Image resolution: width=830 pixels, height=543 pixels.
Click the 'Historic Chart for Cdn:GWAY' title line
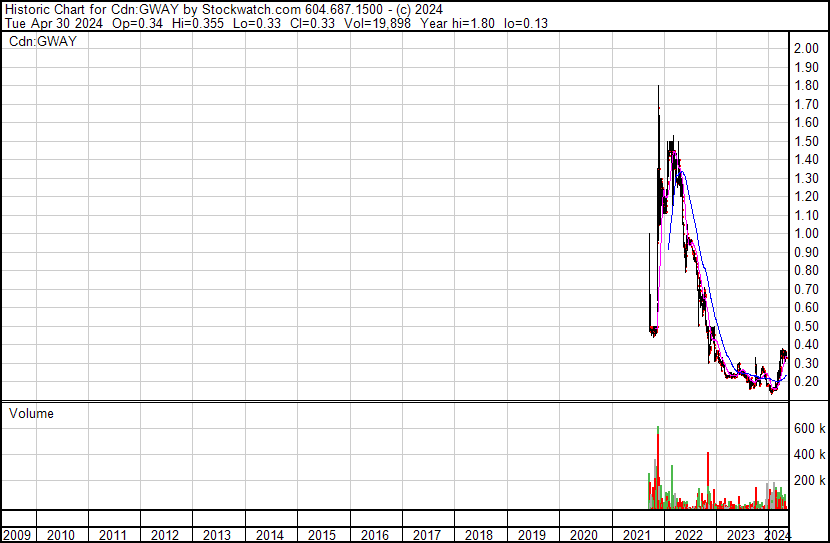[224, 10]
